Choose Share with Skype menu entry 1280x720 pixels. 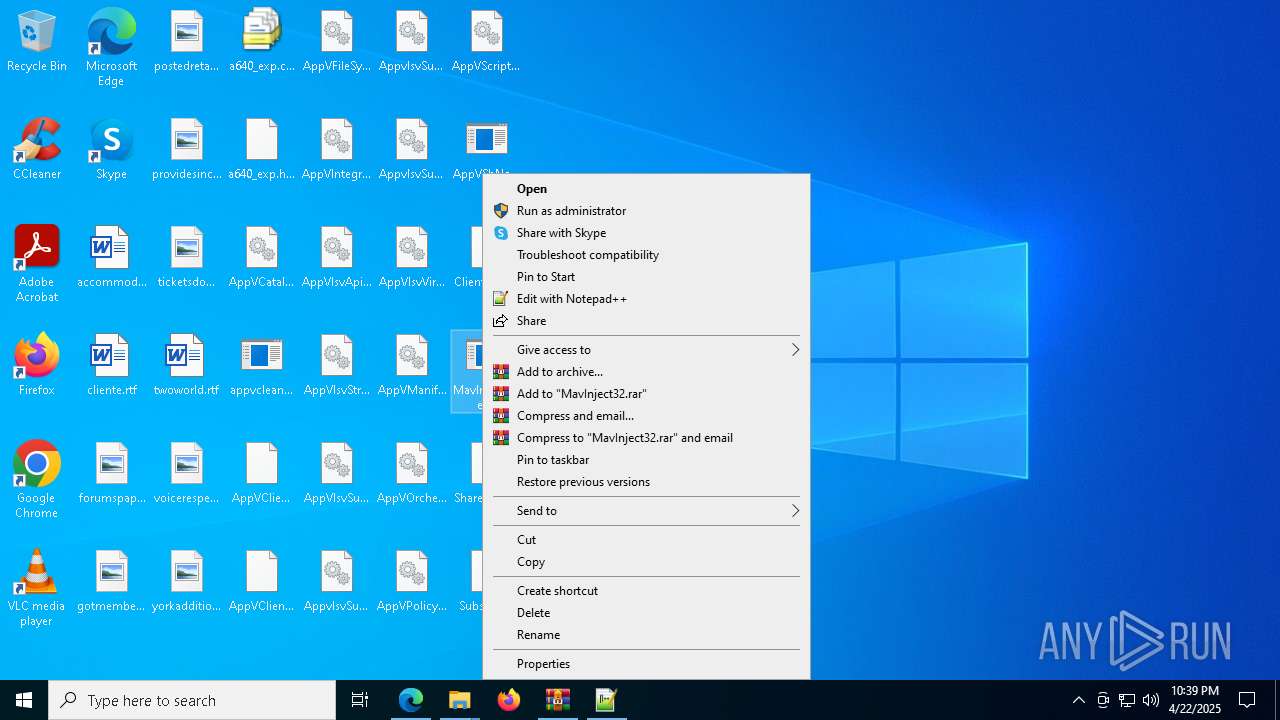click(x=646, y=233)
